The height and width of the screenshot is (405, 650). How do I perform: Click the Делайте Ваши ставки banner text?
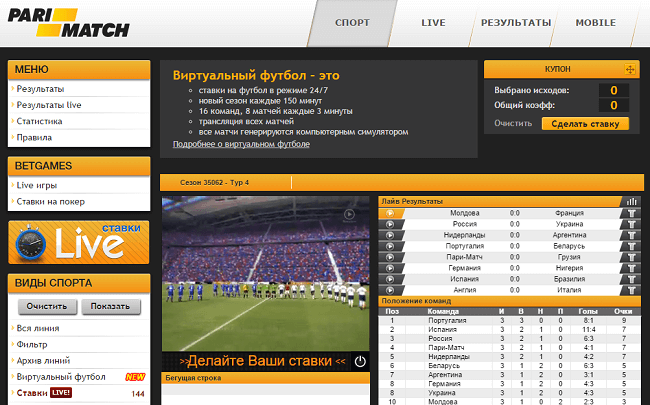[x=262, y=361]
